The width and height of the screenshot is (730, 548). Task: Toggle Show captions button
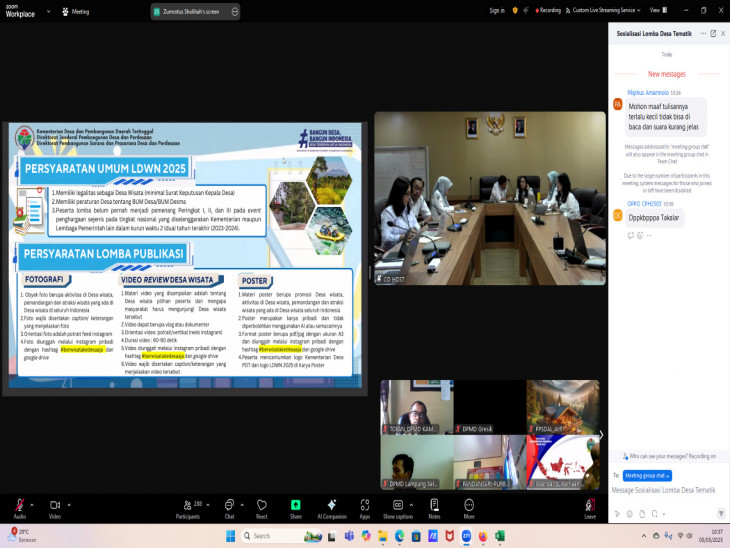coord(397,508)
